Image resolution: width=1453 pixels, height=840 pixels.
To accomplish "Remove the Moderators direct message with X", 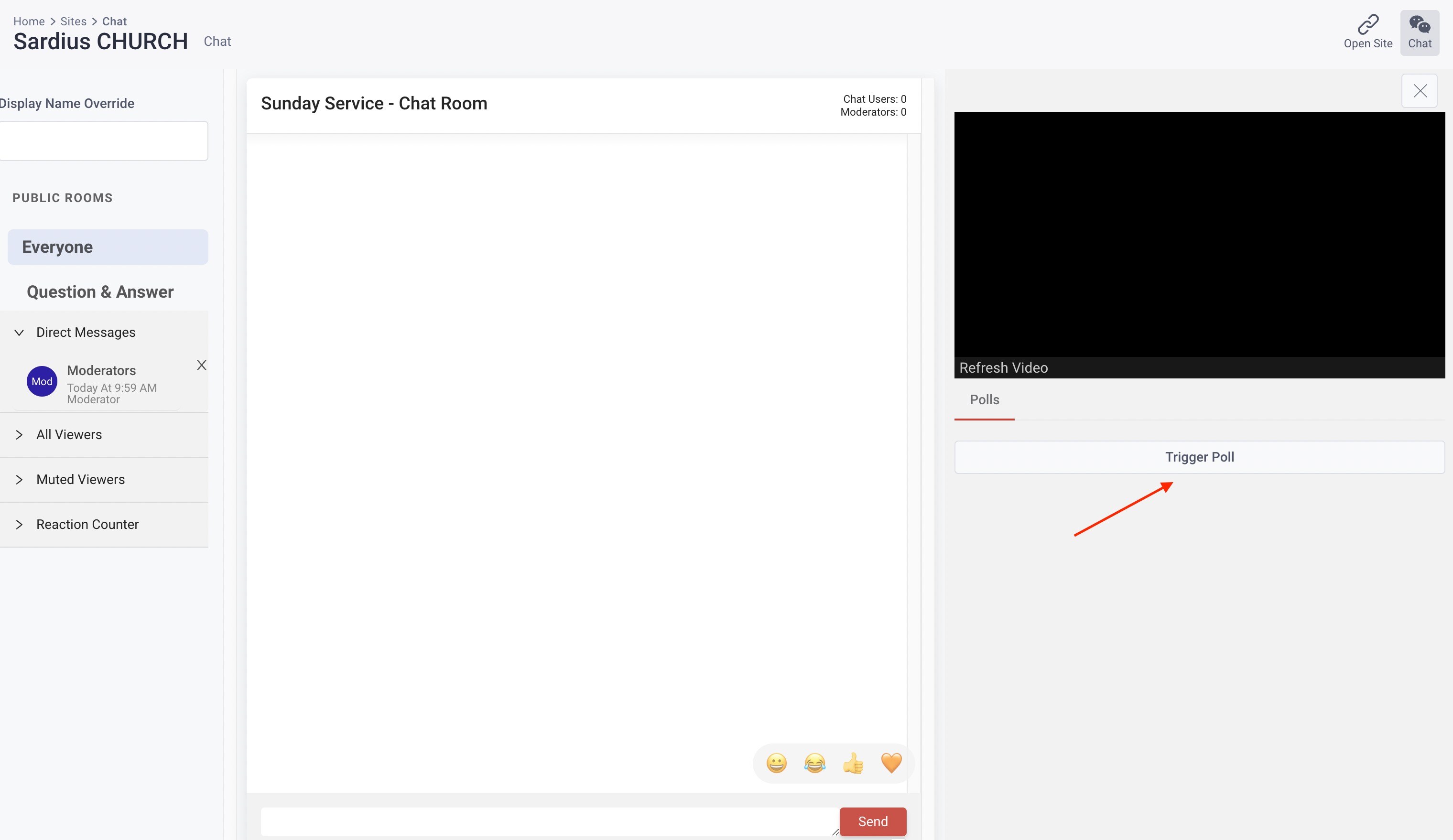I will tap(201, 365).
